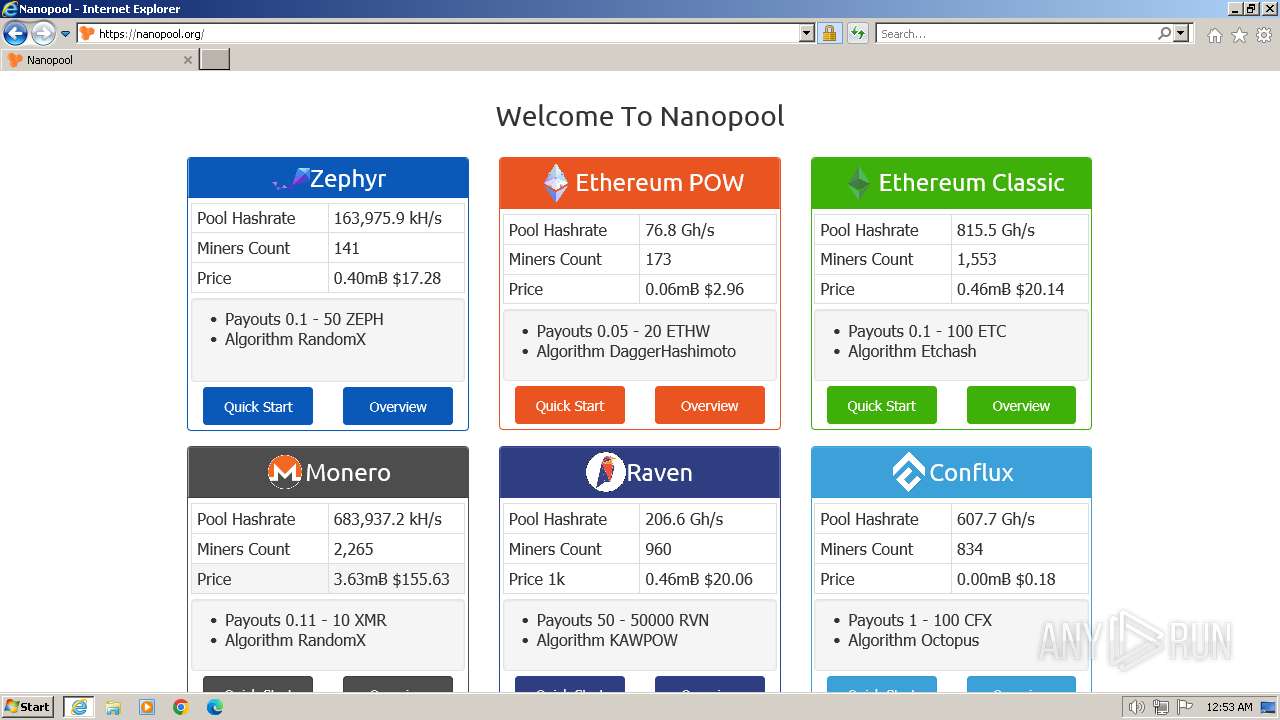Click the browser Forward arrow button
Screen dimensions: 1280x720
[x=43, y=34]
